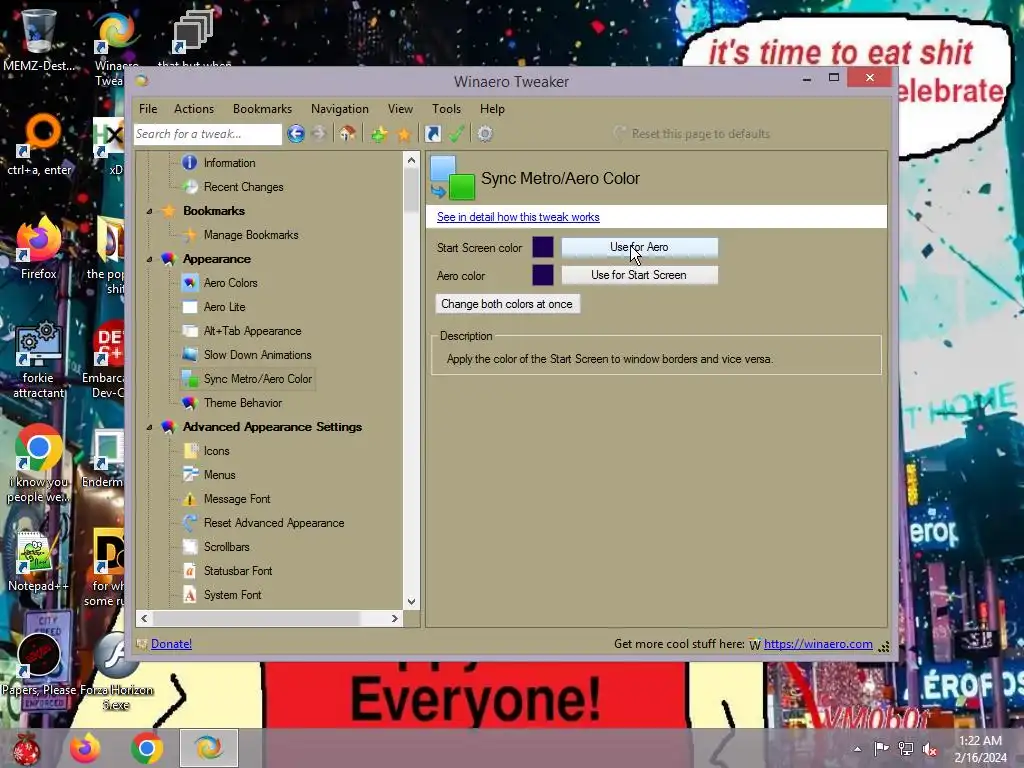Open Chrome from the taskbar
Viewport: 1024px width, 768px height.
tap(147, 748)
